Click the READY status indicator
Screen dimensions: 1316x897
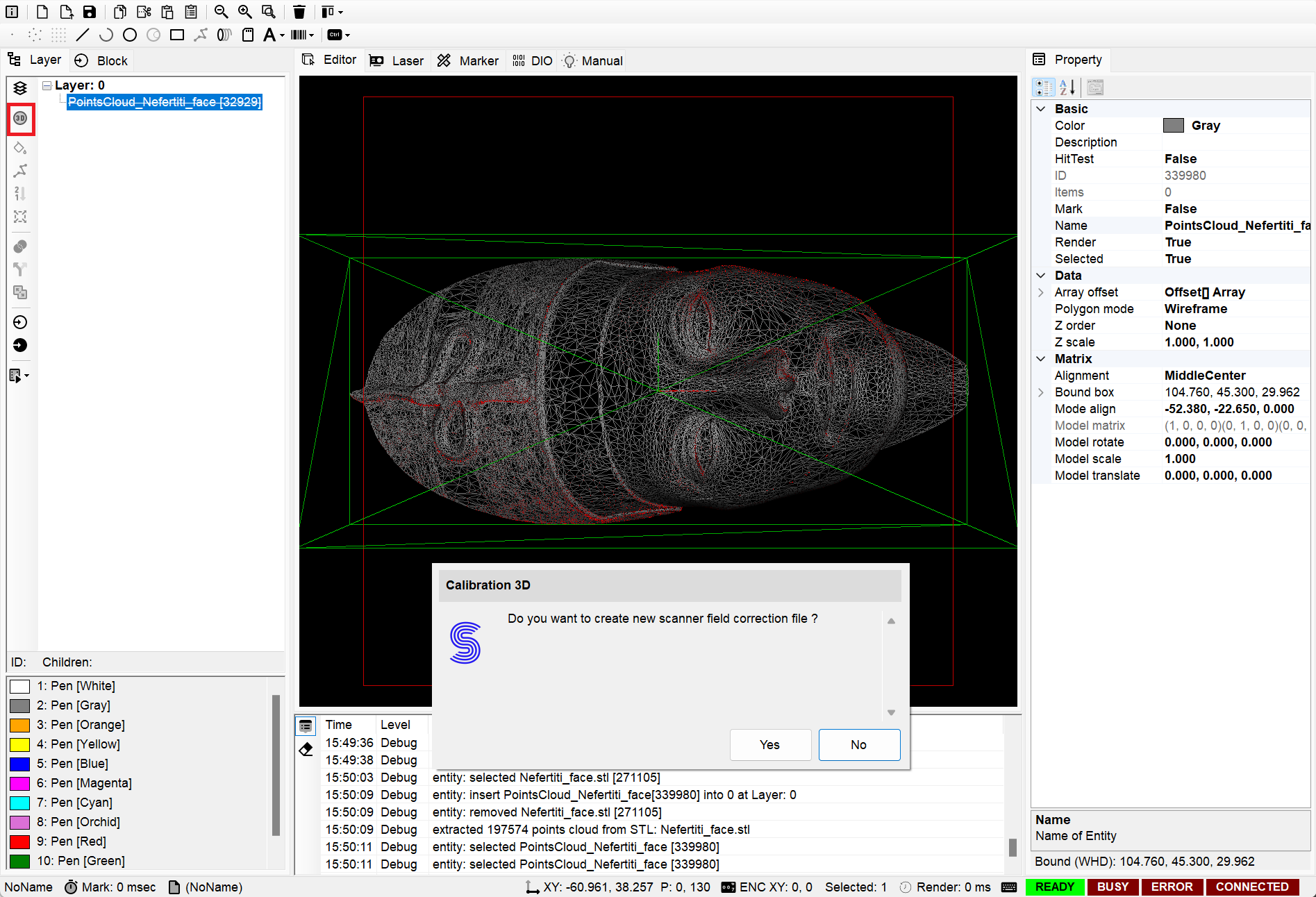[x=1054, y=887]
